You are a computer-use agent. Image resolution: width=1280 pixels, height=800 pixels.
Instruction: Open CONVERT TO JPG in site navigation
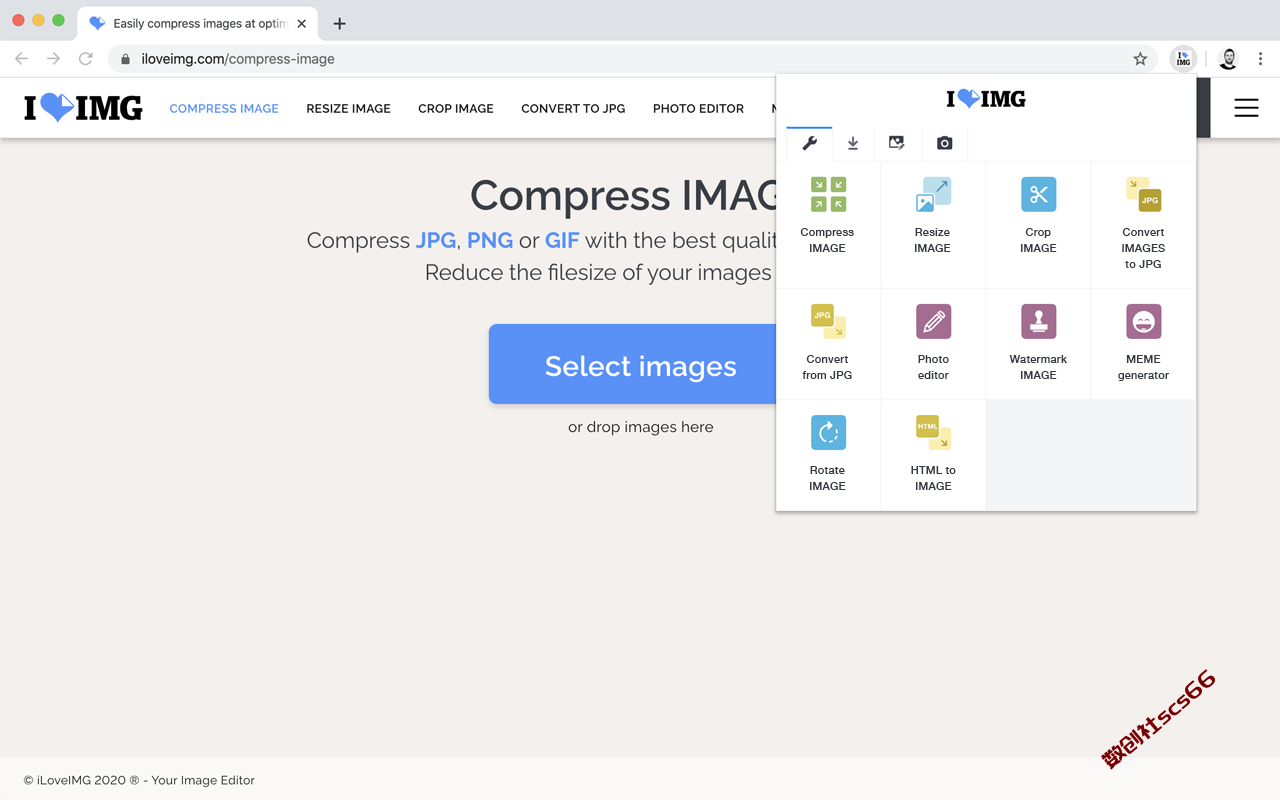pos(573,108)
